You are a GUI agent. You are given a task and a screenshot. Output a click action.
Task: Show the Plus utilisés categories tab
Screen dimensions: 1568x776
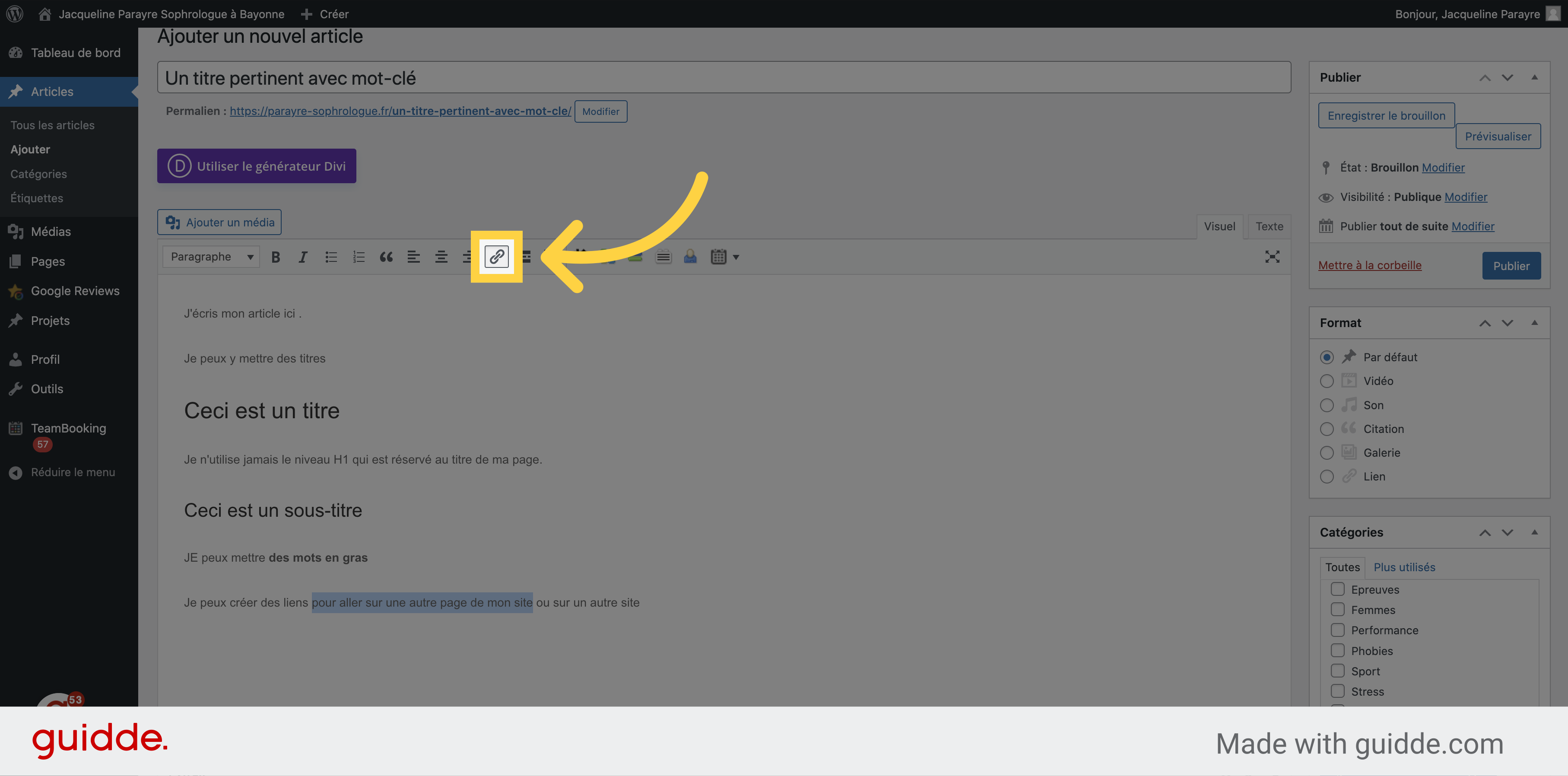click(x=1404, y=567)
